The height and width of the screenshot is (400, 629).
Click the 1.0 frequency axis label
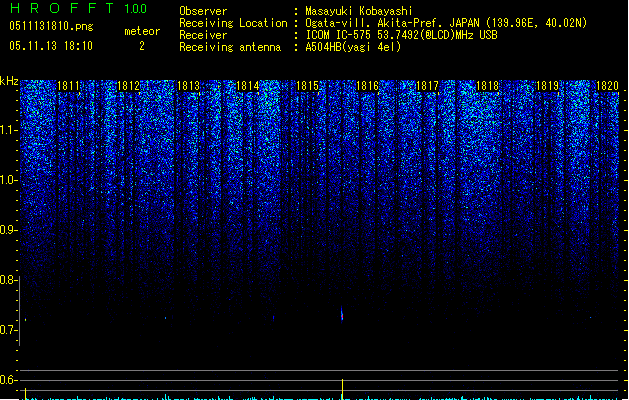click(x=9, y=180)
